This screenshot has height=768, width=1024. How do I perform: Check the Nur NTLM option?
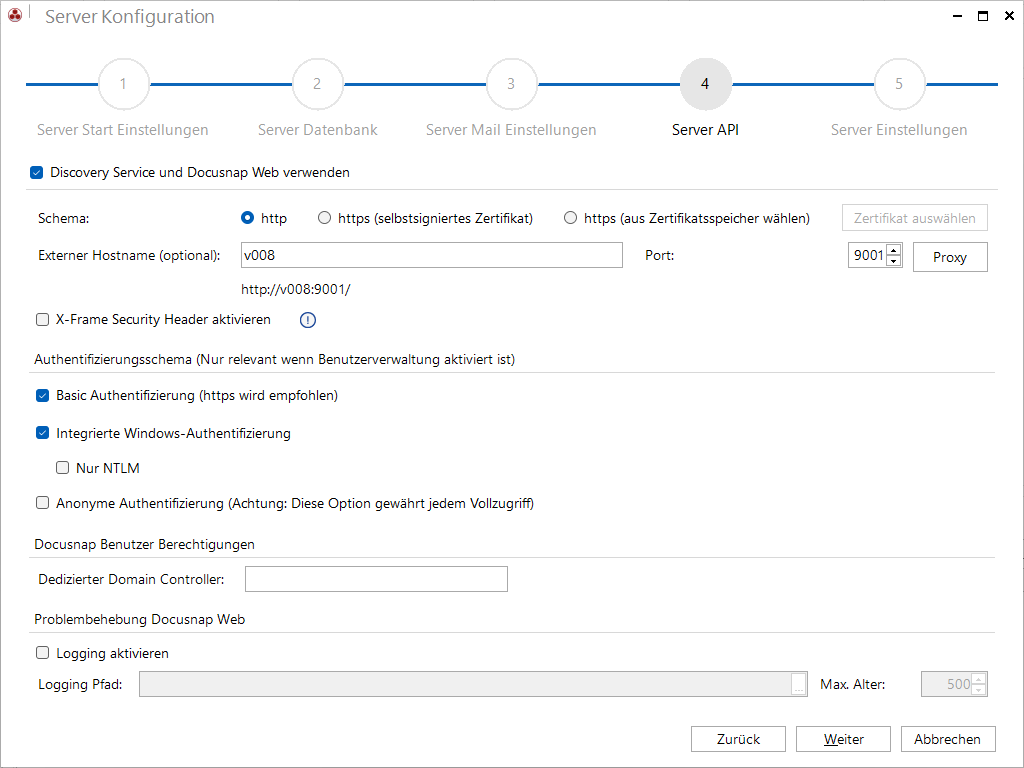[x=63, y=468]
